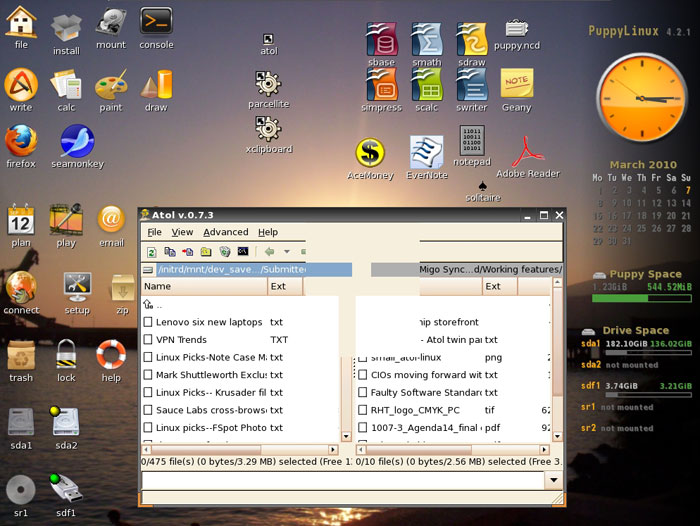Launch the seamonkey desktop icon

(77, 146)
